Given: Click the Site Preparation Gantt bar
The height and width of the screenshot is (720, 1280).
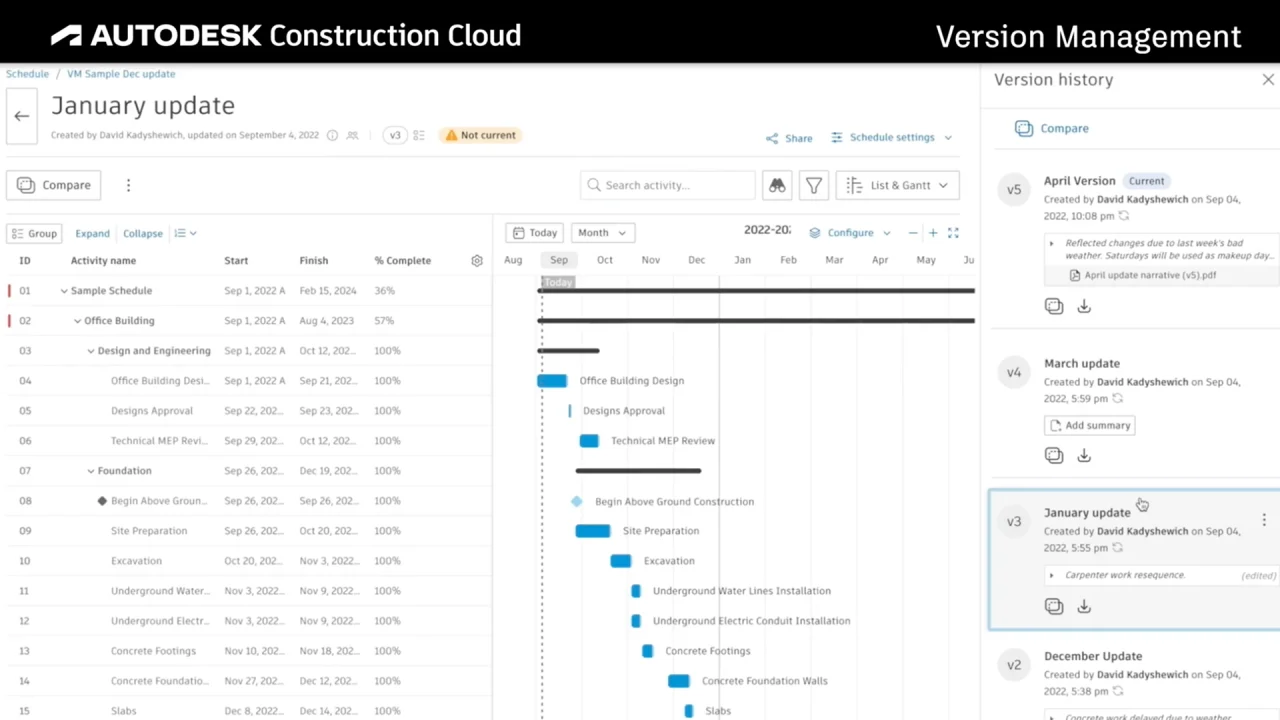Looking at the screenshot, I should pyautogui.click(x=593, y=531).
